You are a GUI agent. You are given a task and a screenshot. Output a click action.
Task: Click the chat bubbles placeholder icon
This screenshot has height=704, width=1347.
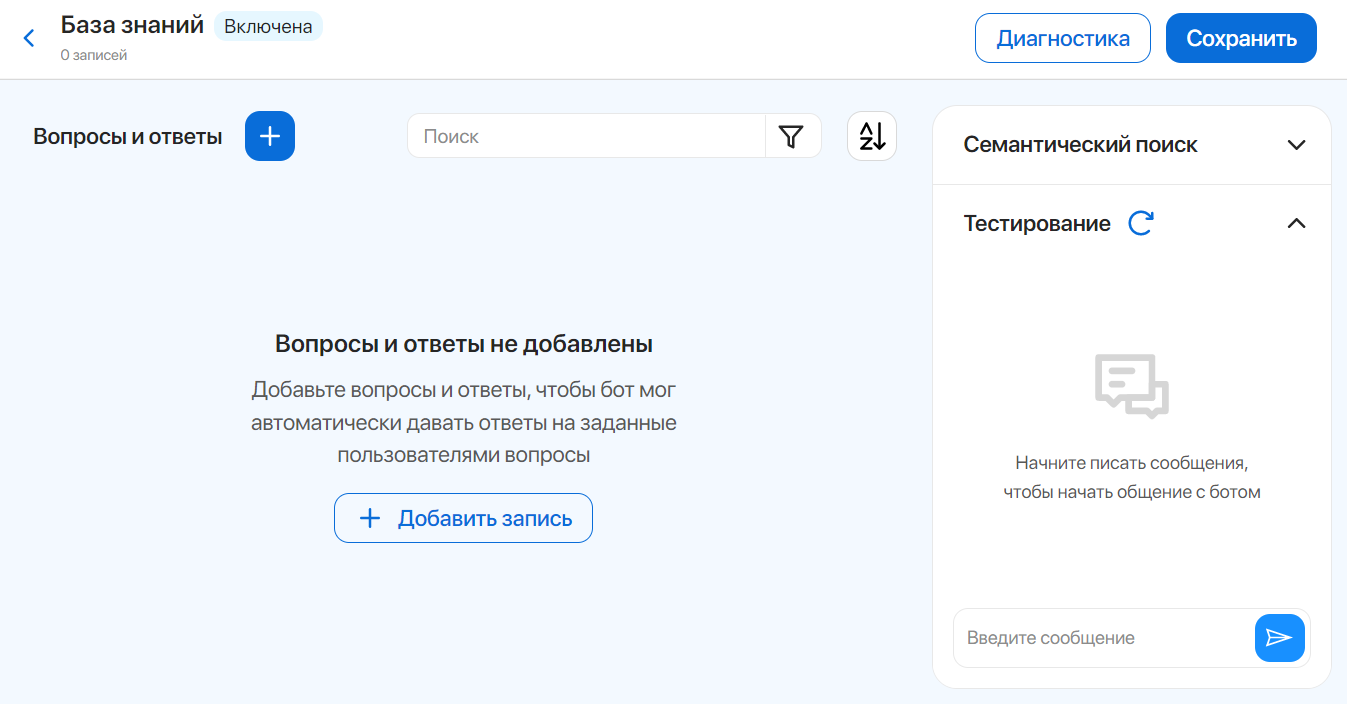coord(1131,385)
